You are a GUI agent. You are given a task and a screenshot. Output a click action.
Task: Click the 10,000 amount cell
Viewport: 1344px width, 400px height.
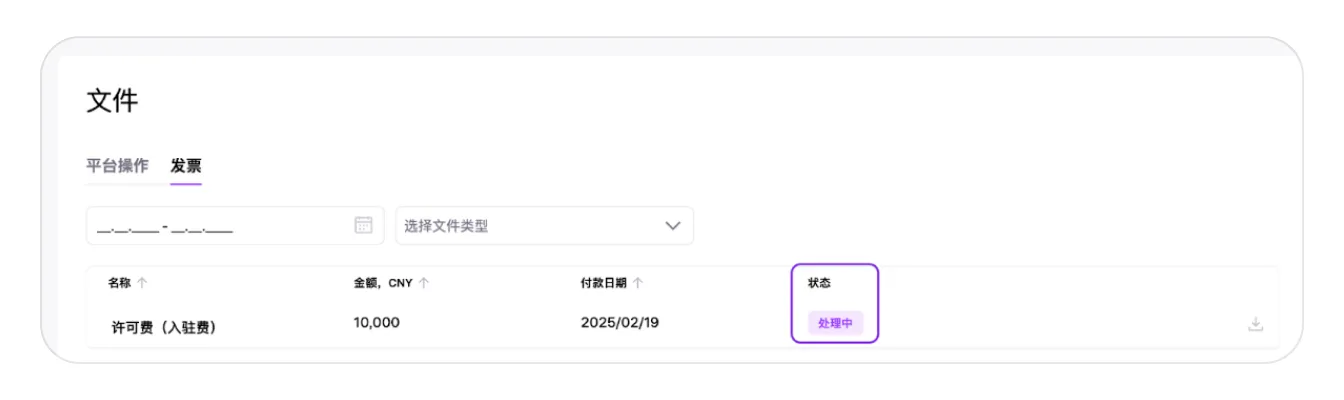[377, 323]
